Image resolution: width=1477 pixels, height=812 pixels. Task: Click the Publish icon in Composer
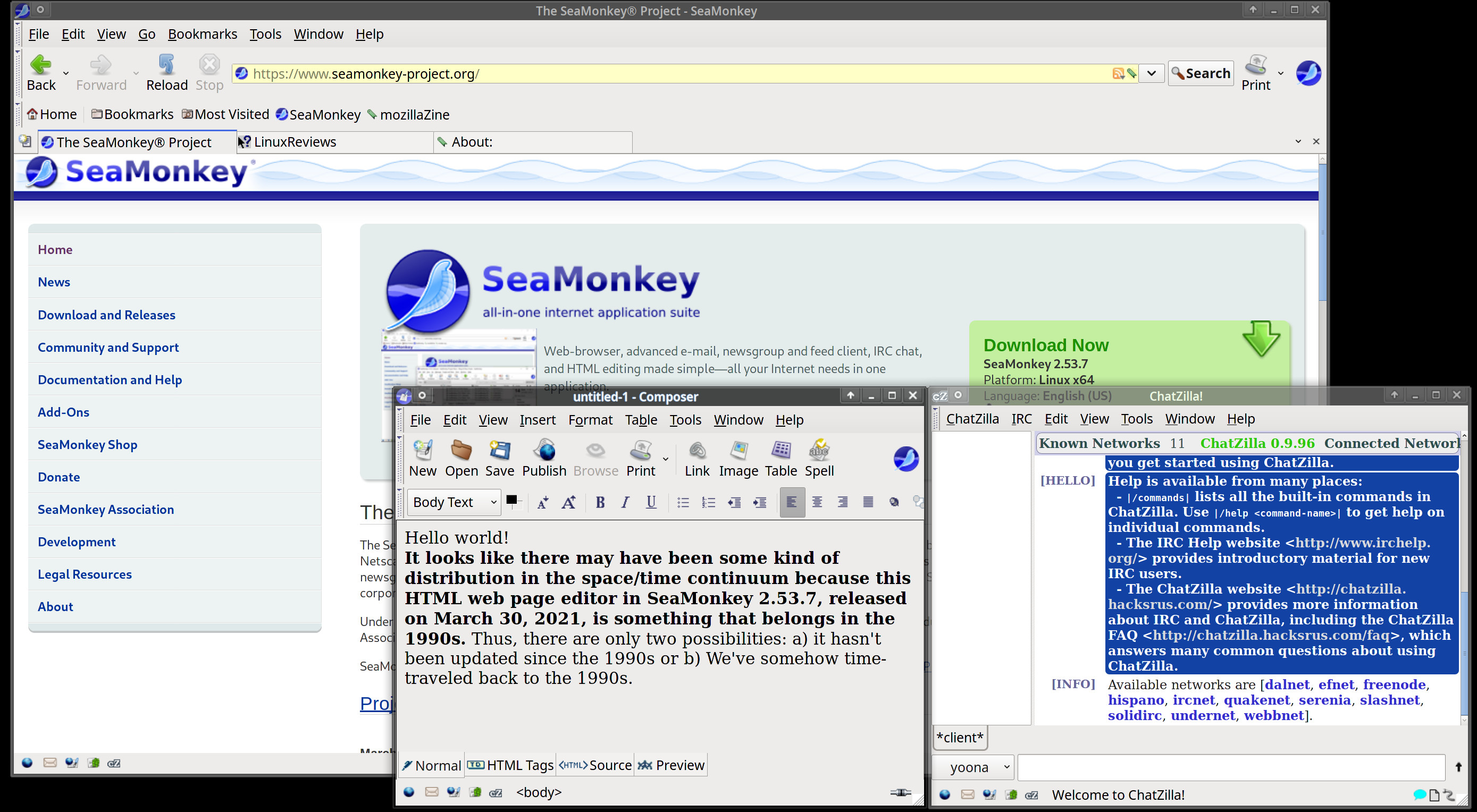pyautogui.click(x=543, y=459)
